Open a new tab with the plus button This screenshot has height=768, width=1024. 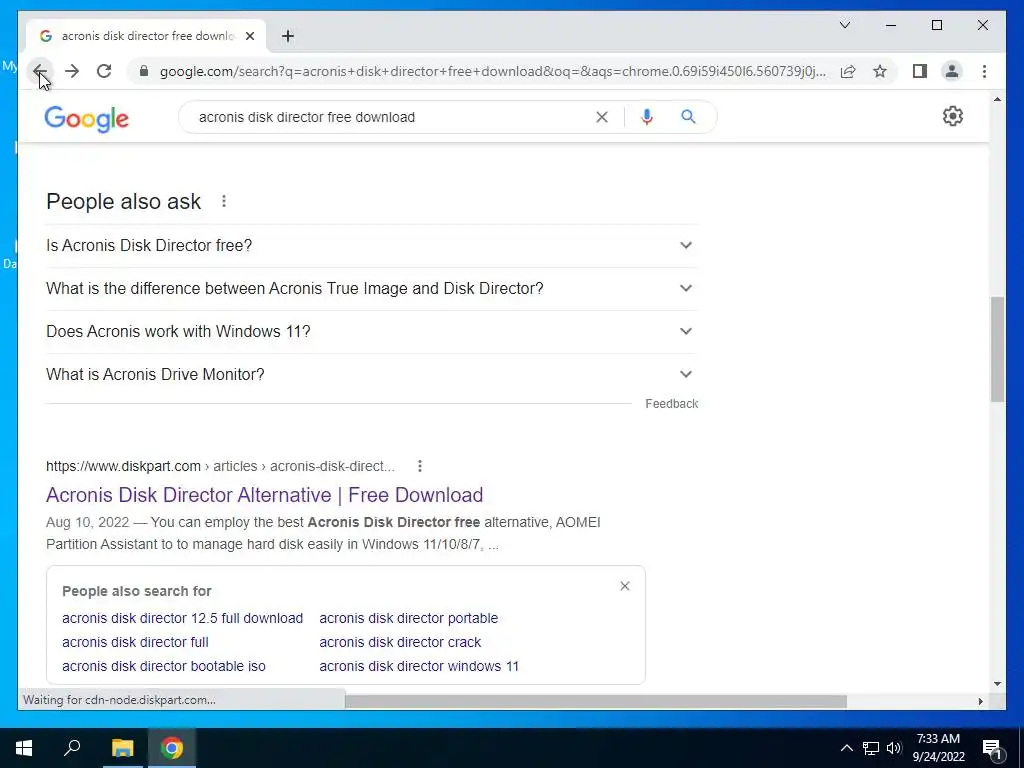pos(288,36)
